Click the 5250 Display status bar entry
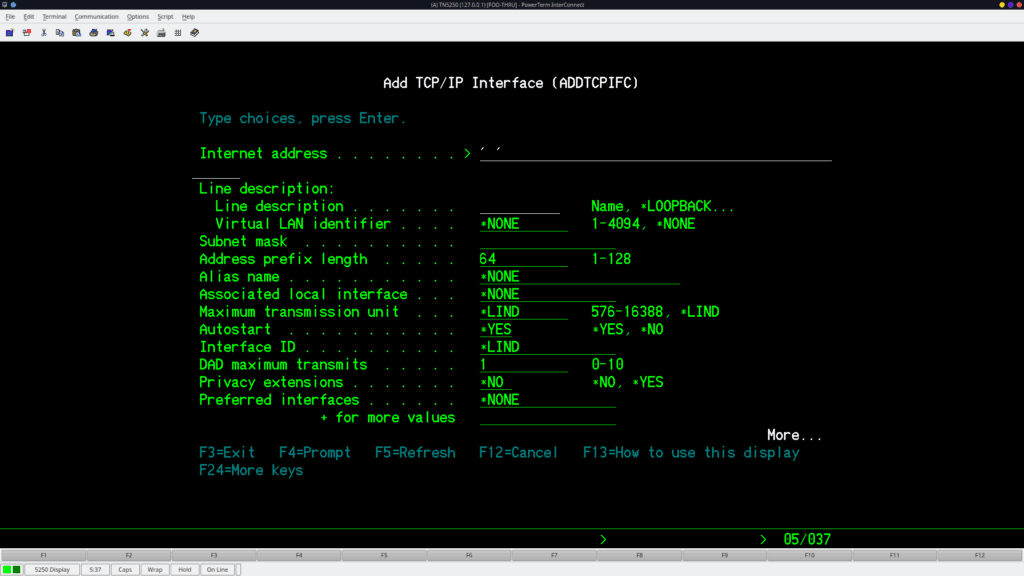 (x=52, y=569)
